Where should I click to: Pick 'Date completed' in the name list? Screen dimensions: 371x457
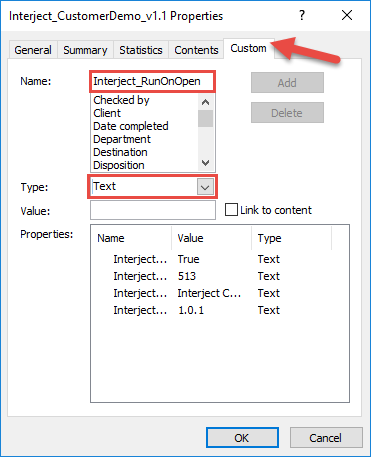click(131, 126)
